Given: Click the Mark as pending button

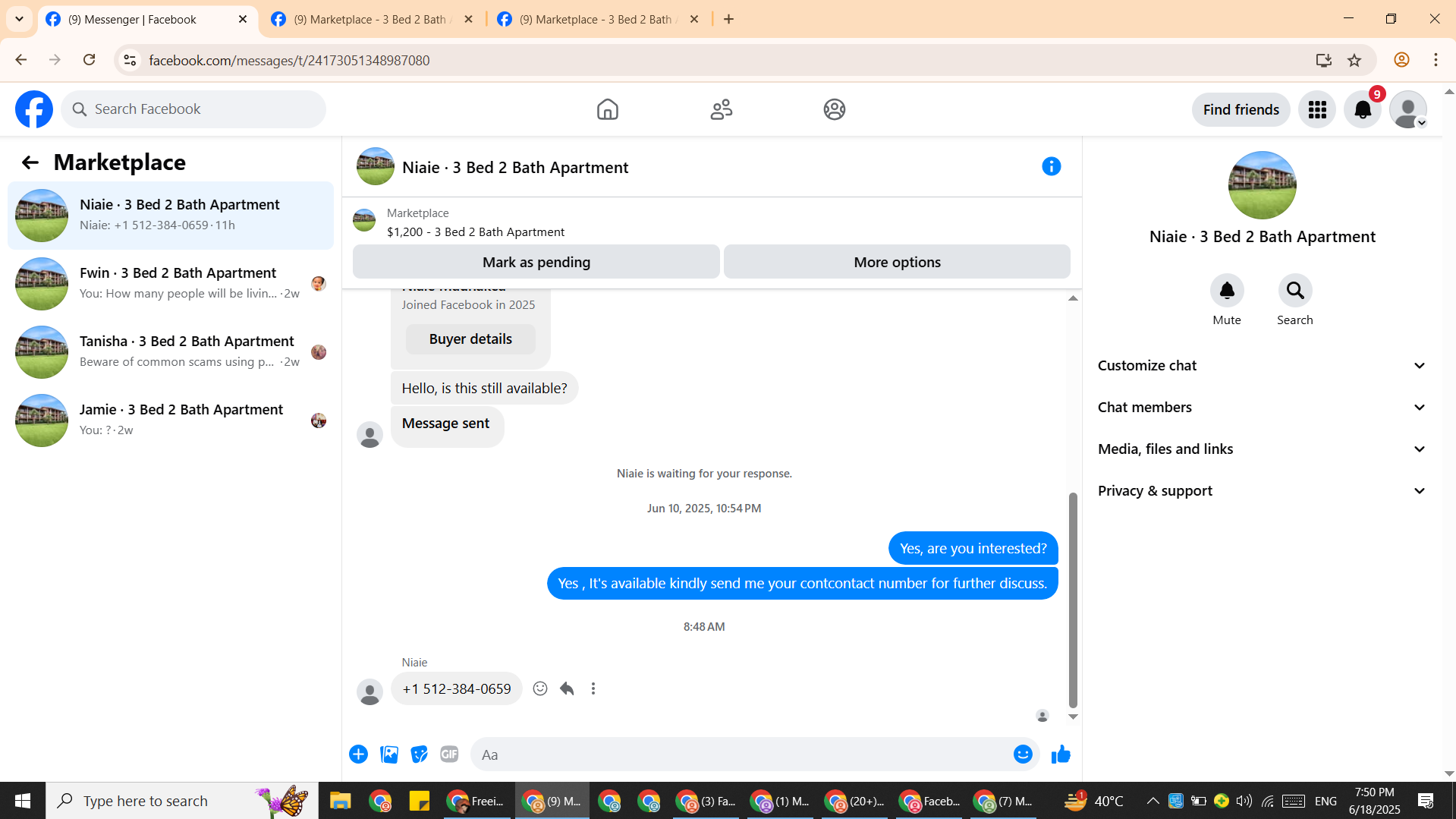Looking at the screenshot, I should click(536, 262).
